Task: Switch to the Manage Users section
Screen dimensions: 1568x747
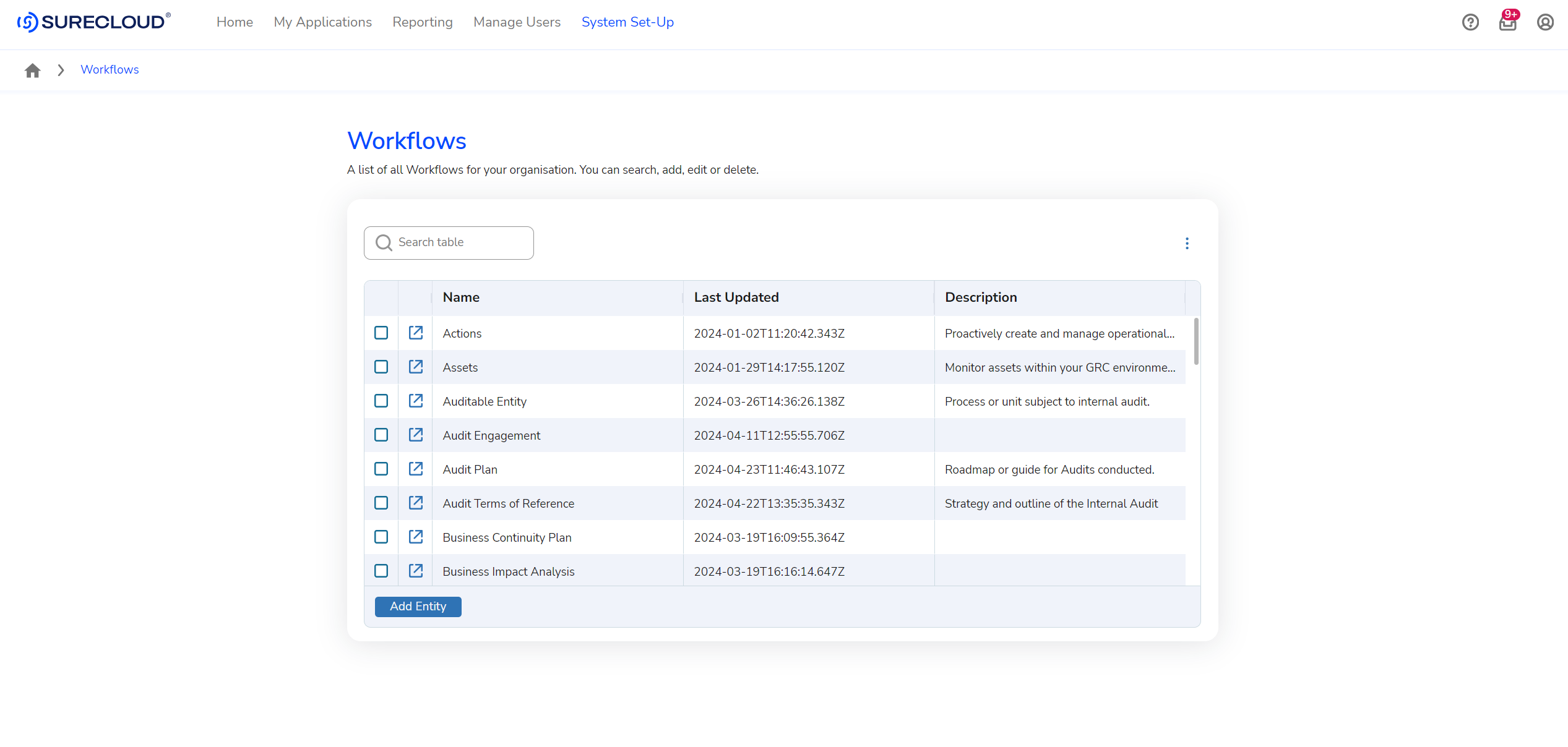Action: (x=517, y=22)
